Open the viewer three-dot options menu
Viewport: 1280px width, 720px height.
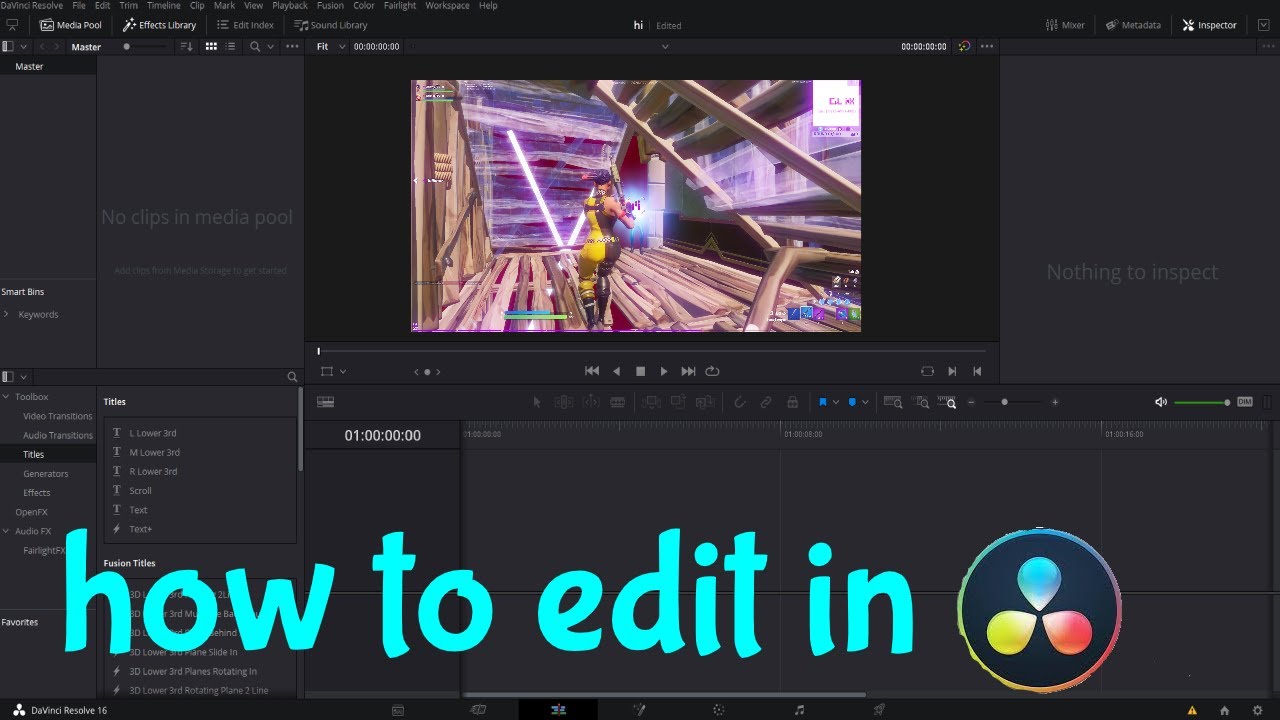click(x=987, y=46)
